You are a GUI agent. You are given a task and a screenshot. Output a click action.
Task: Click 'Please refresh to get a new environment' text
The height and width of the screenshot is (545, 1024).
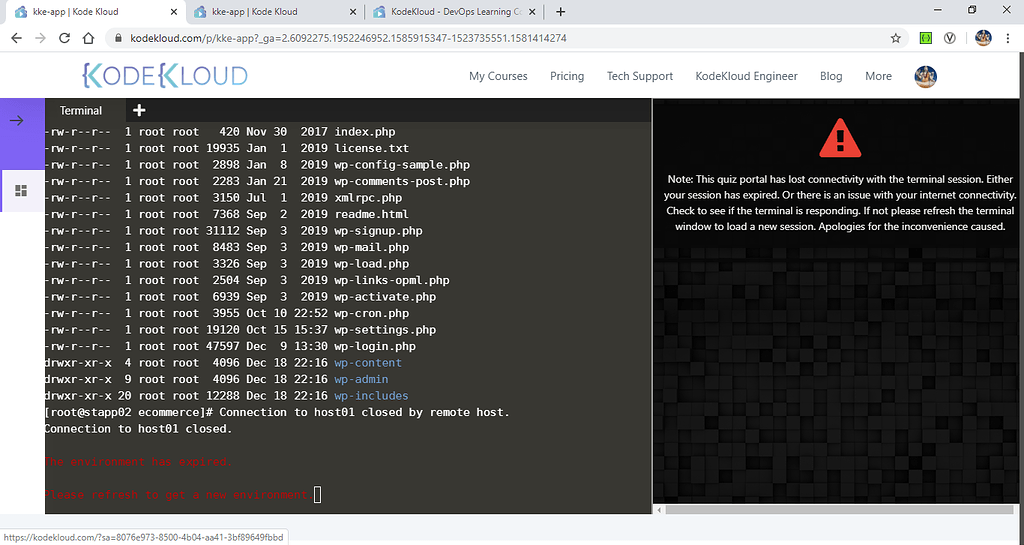coord(178,495)
